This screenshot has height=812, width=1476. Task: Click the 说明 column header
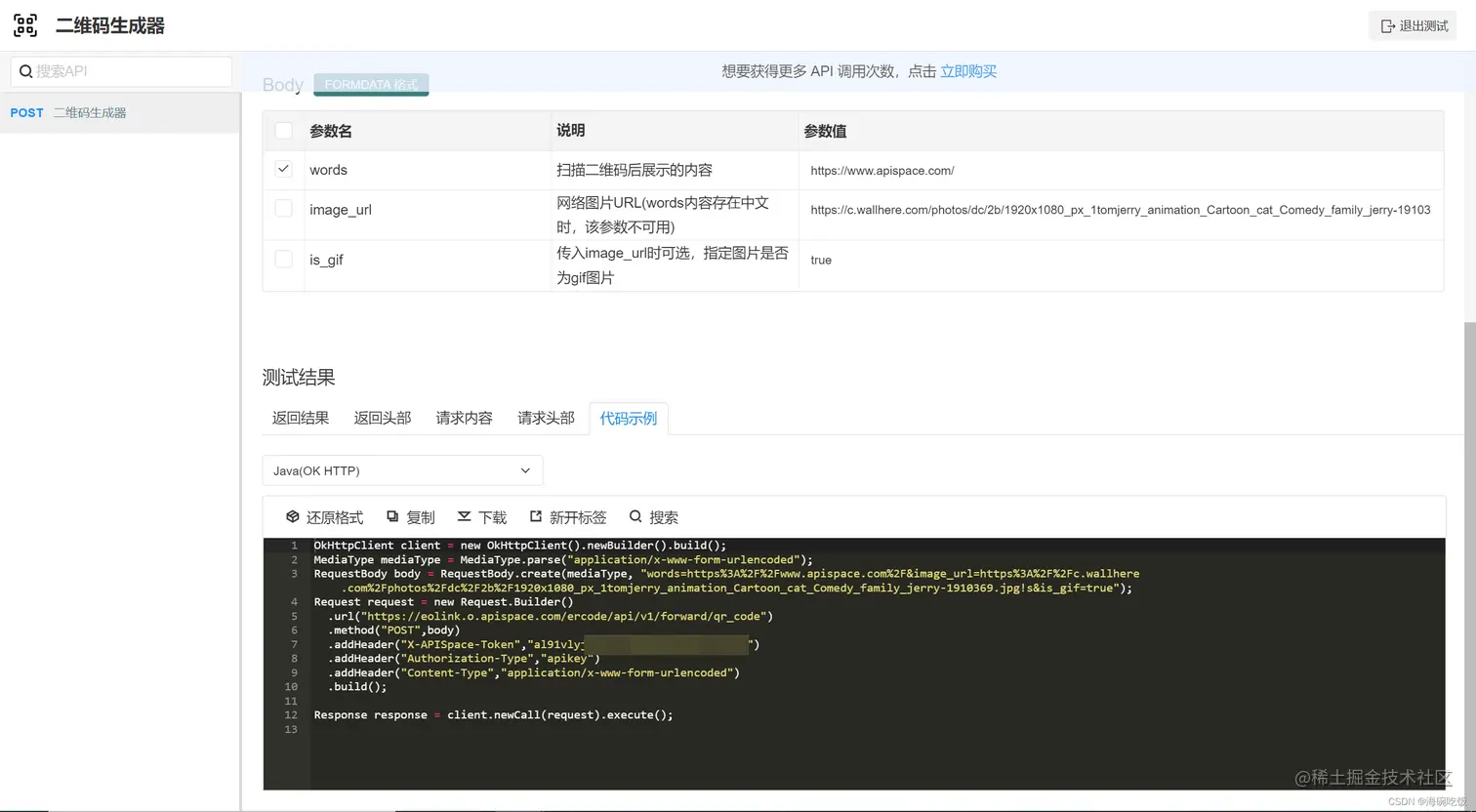[571, 130]
